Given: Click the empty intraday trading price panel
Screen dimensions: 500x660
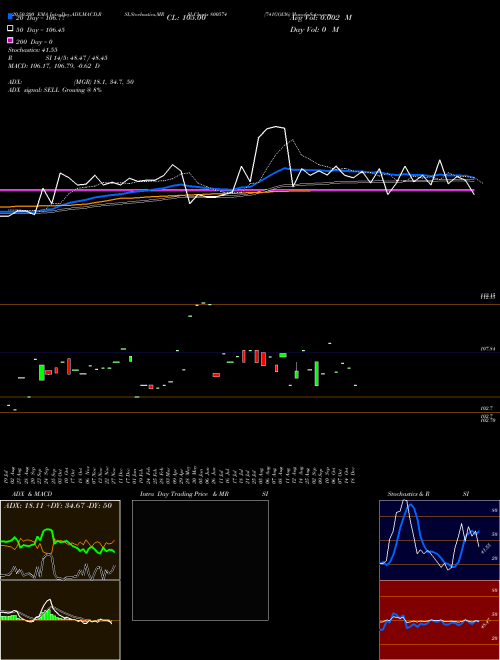Looking at the screenshot, I should click(200, 560).
